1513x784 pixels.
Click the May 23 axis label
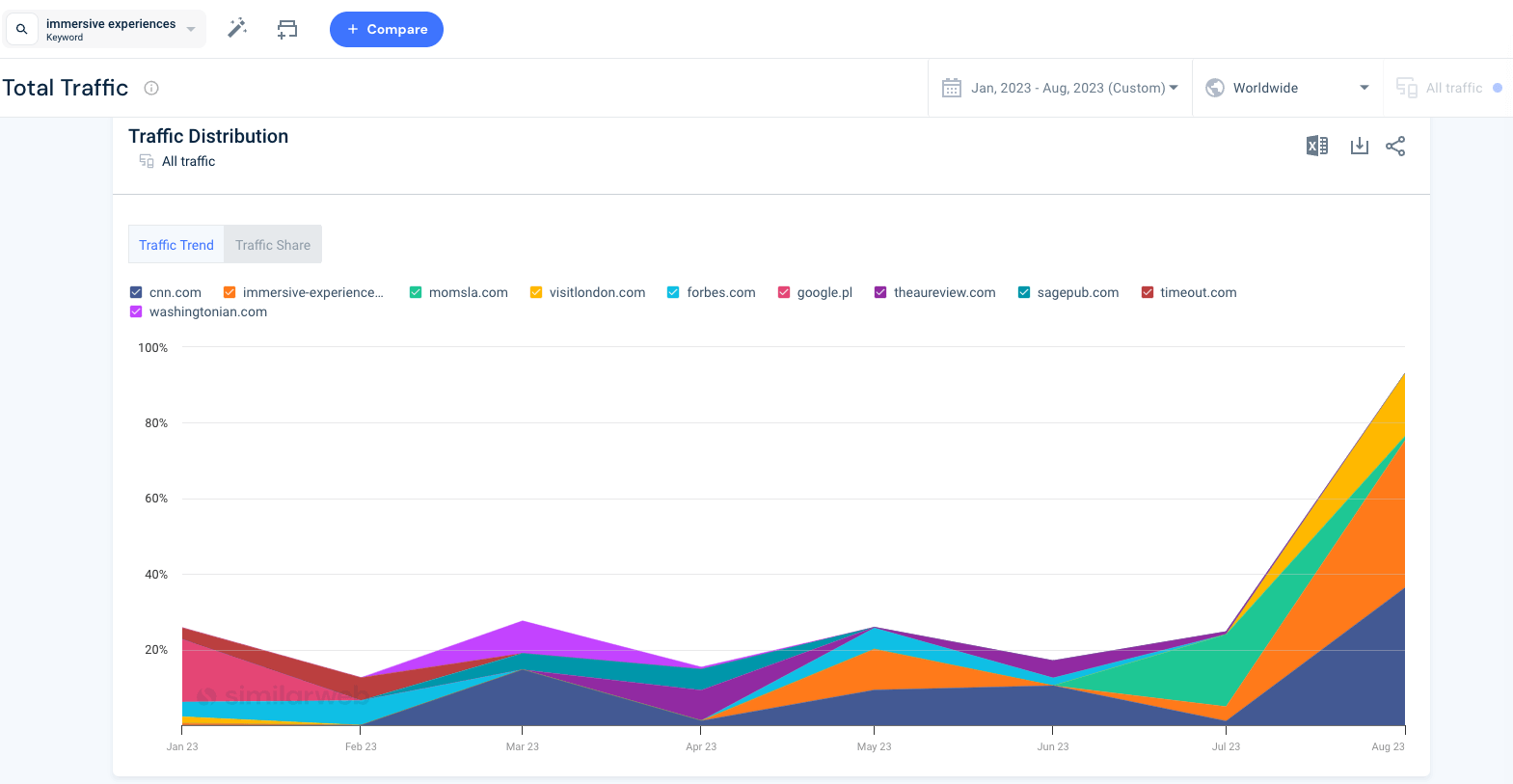(x=874, y=746)
